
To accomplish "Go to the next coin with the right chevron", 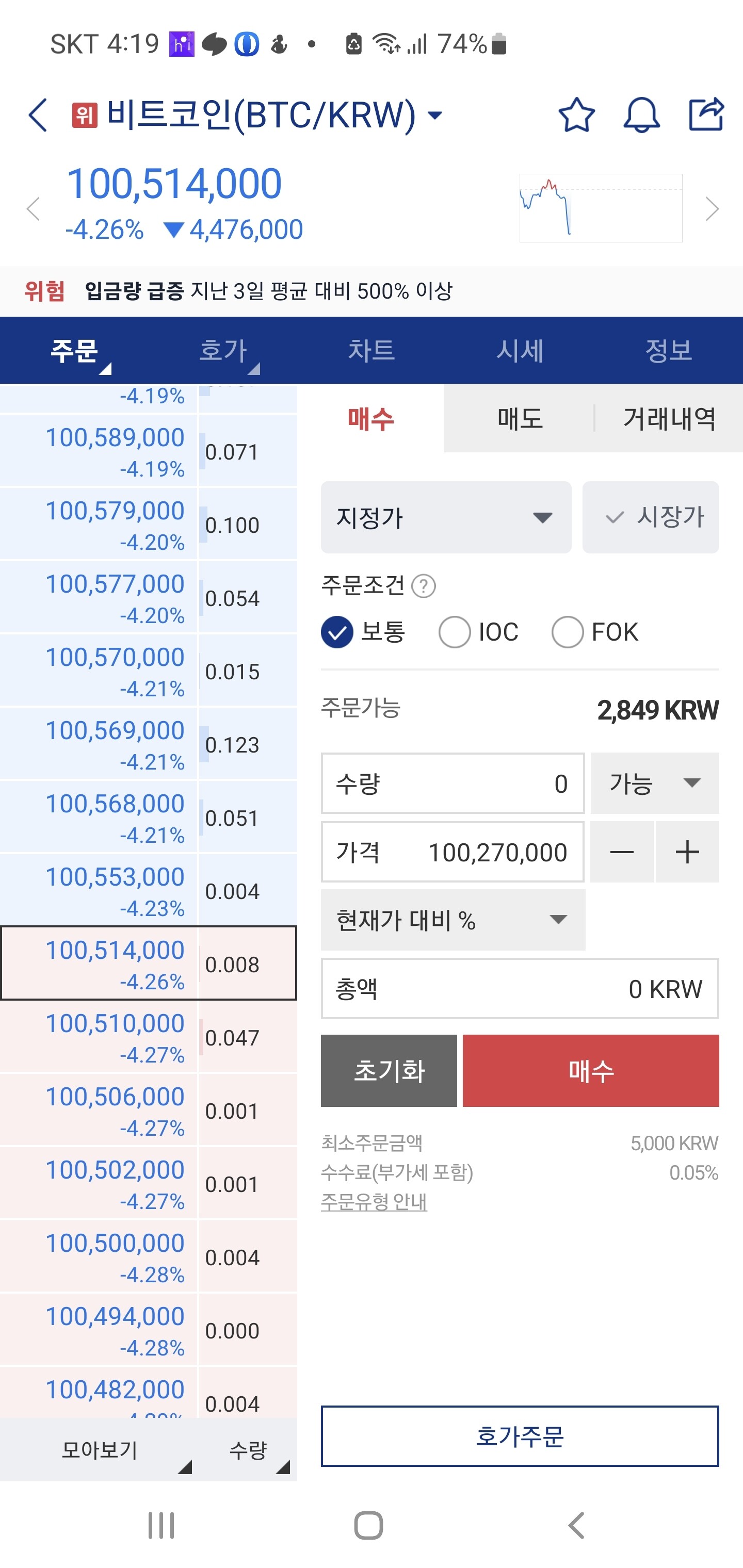I will [x=712, y=209].
